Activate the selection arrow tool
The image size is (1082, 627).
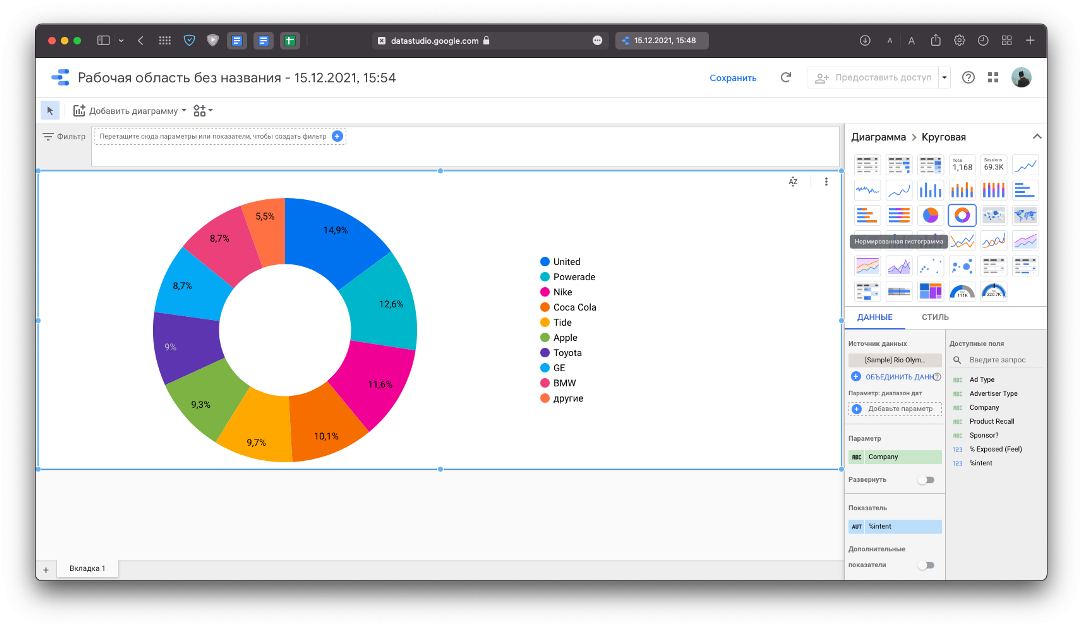[50, 110]
